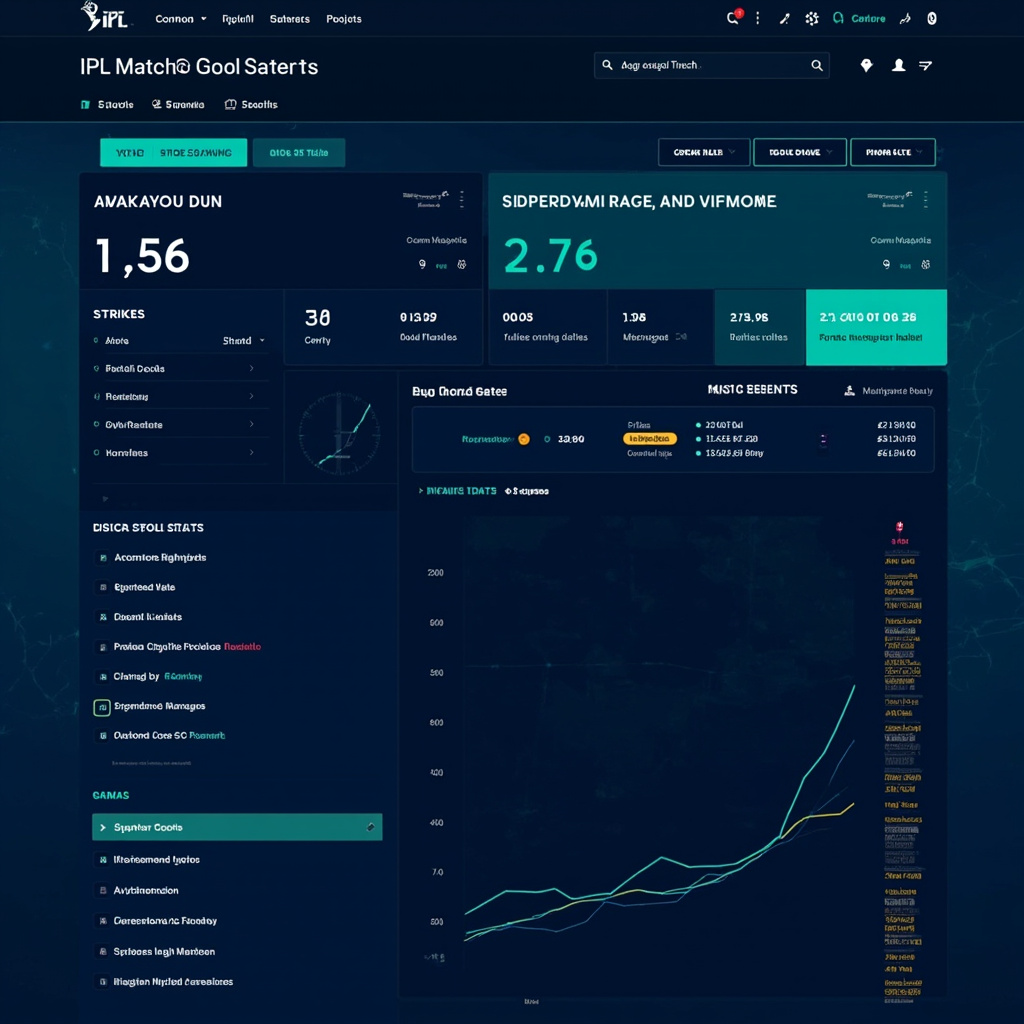The width and height of the screenshot is (1024, 1024).
Task: Click the highlighted teal SIIOE SOAMUNG button
Action: coord(174,152)
